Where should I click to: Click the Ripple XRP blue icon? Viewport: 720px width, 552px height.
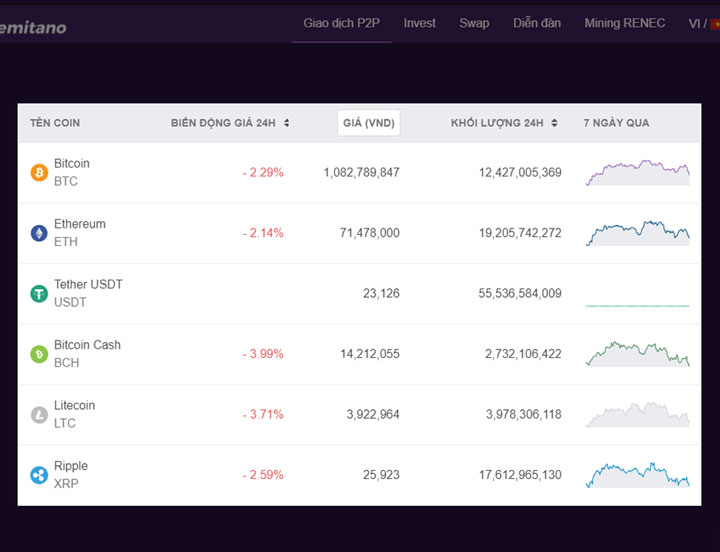(x=39, y=475)
